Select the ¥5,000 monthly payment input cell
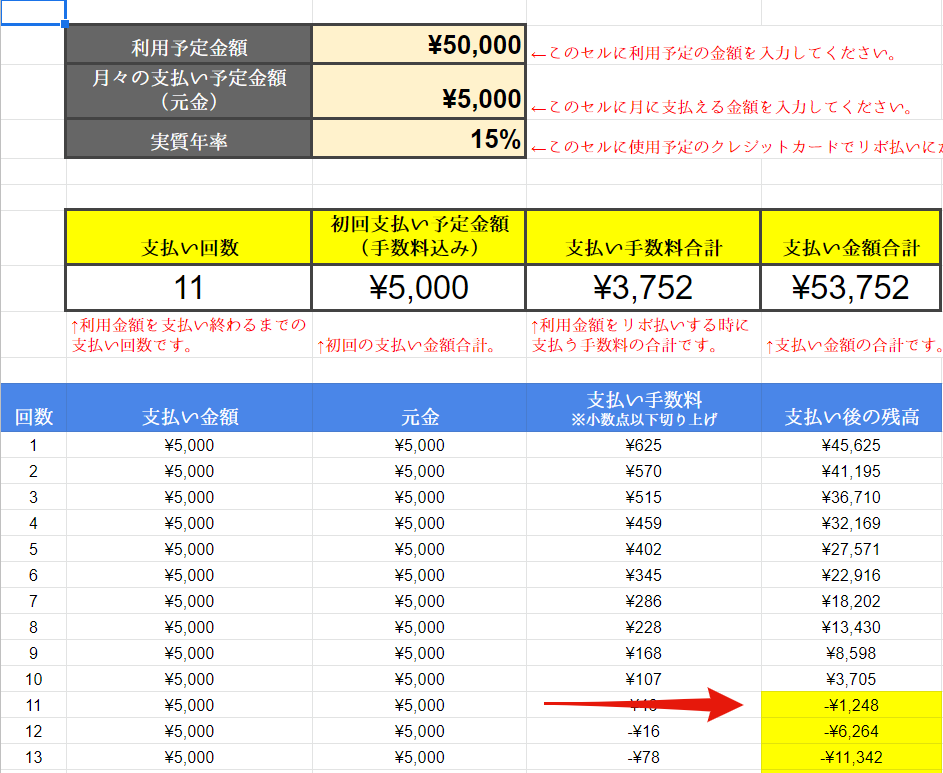The width and height of the screenshot is (943, 773). point(419,91)
